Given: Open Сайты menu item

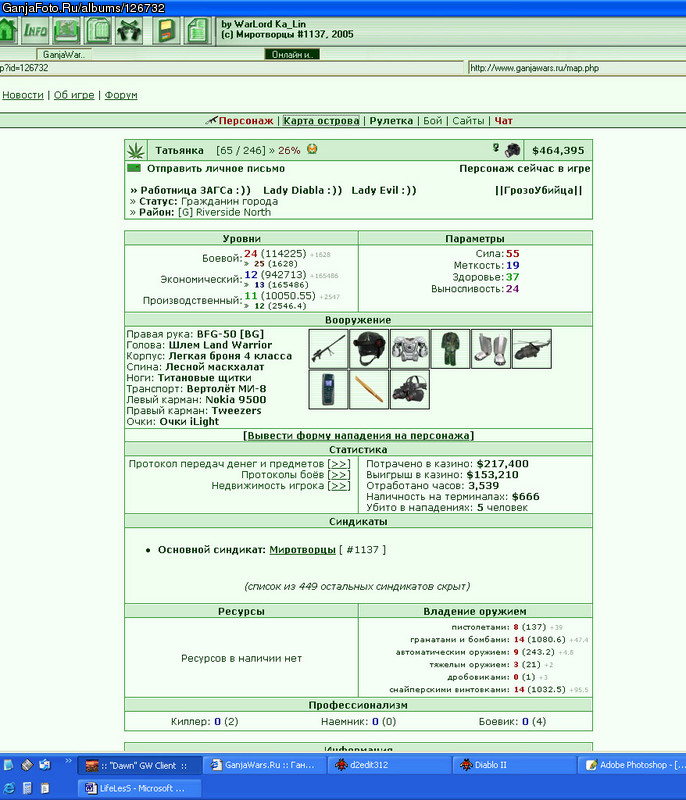Looking at the screenshot, I should click(x=468, y=121).
